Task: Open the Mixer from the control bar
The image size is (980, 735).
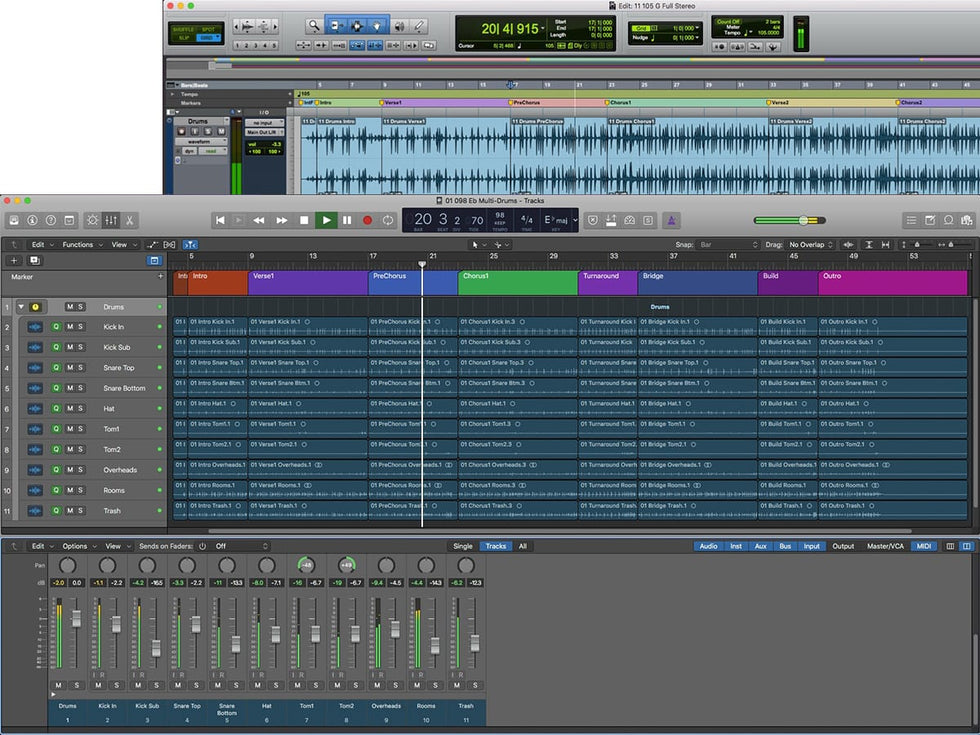Action: point(111,220)
